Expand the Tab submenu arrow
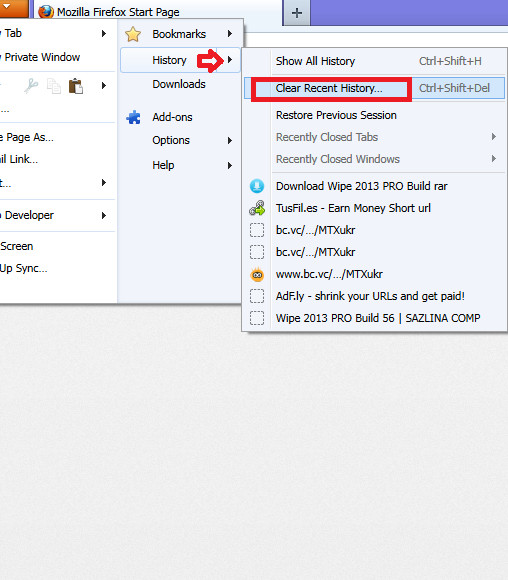Image resolution: width=508 pixels, height=580 pixels. [x=104, y=33]
